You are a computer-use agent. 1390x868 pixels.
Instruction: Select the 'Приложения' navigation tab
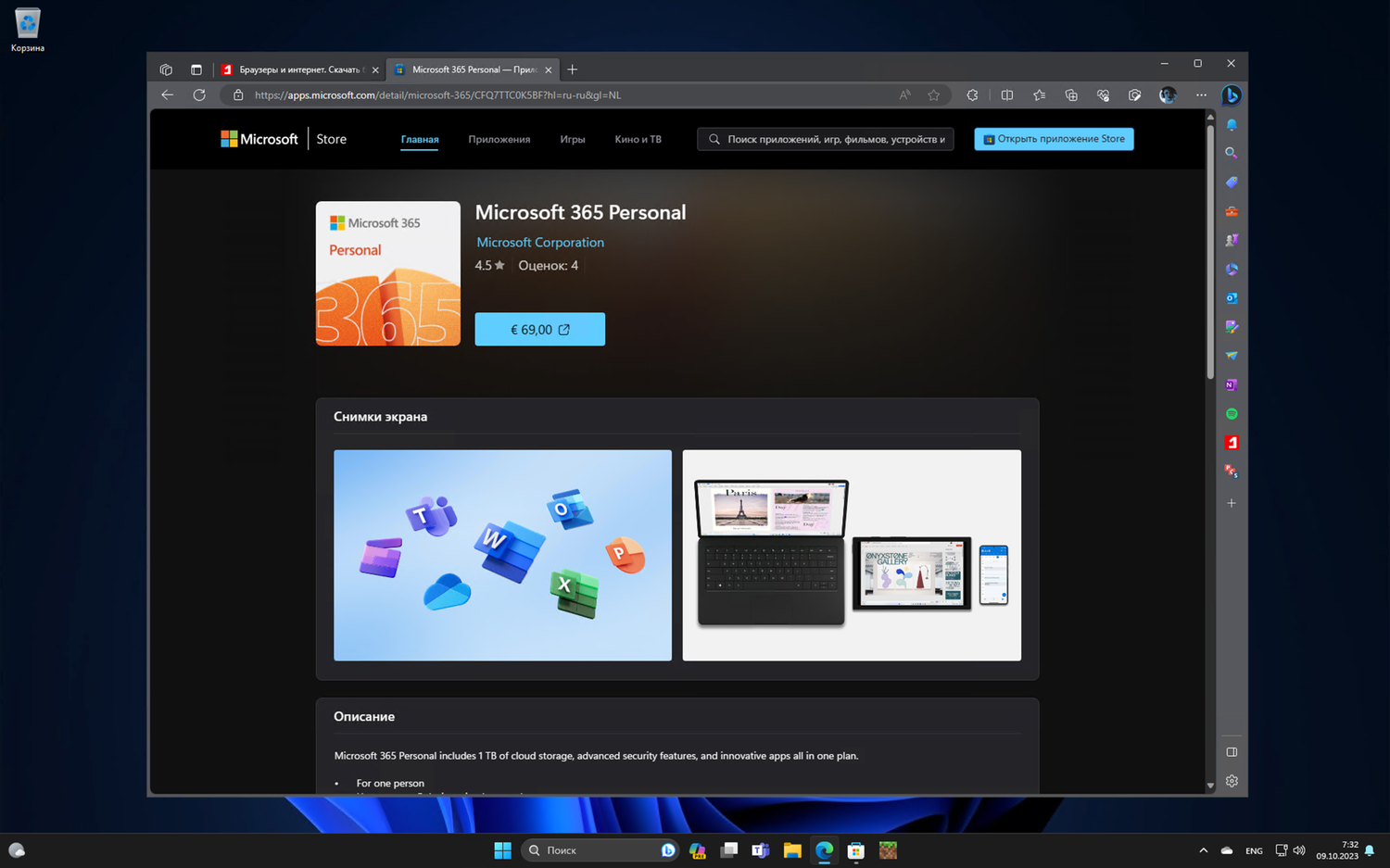pyautogui.click(x=499, y=139)
